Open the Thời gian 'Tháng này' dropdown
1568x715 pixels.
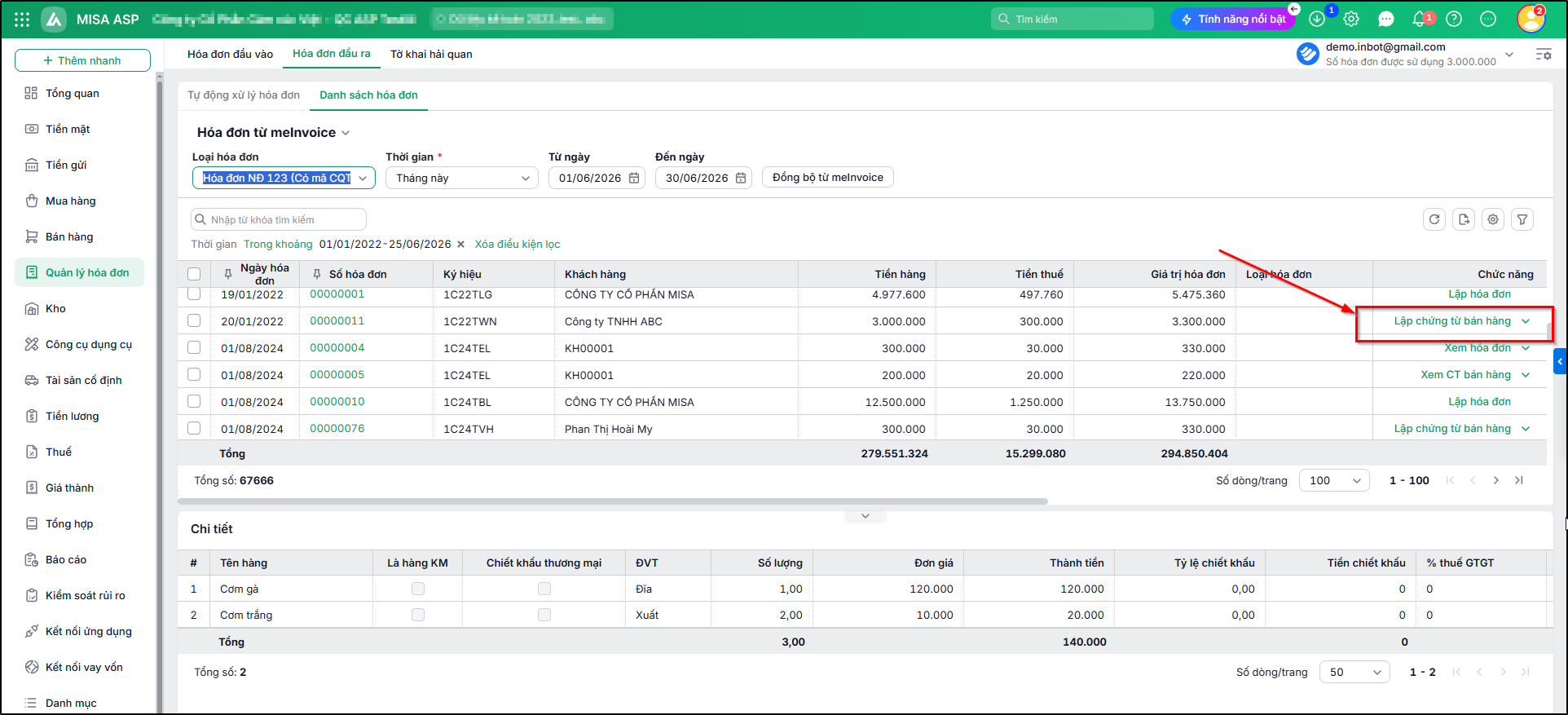[x=462, y=178]
